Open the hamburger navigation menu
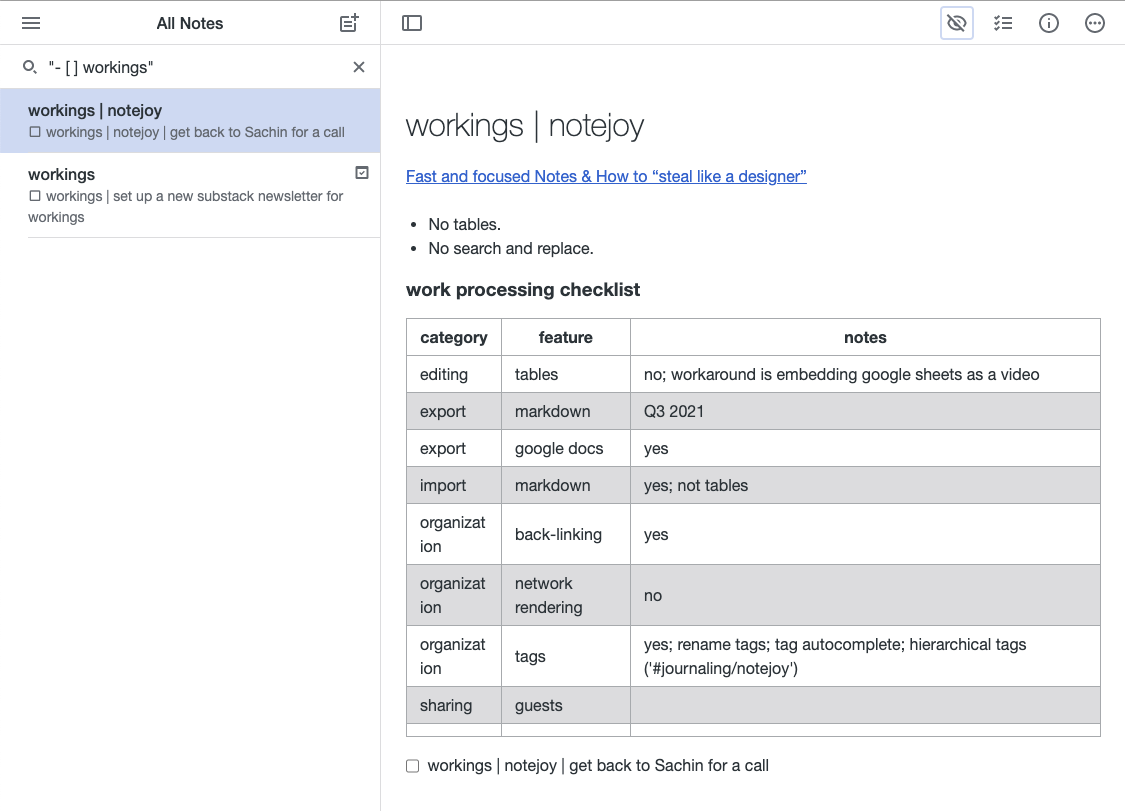1125x811 pixels. click(30, 22)
